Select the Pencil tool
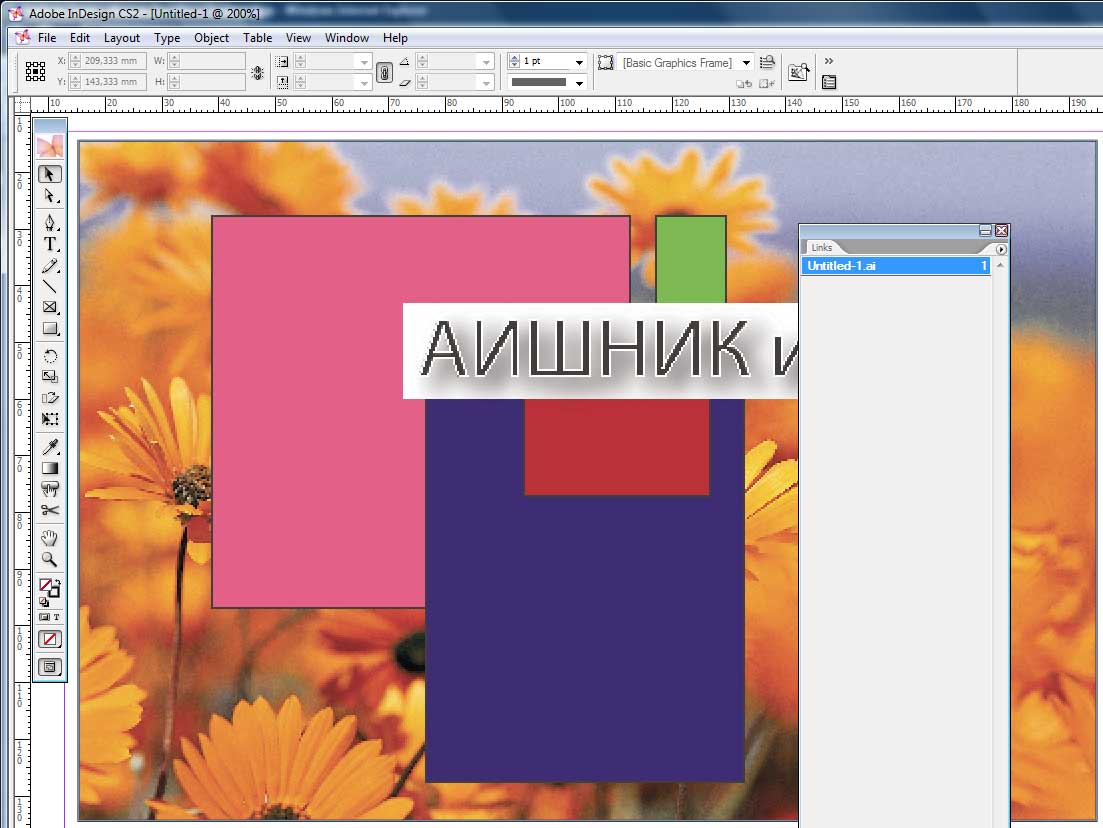 pos(49,266)
